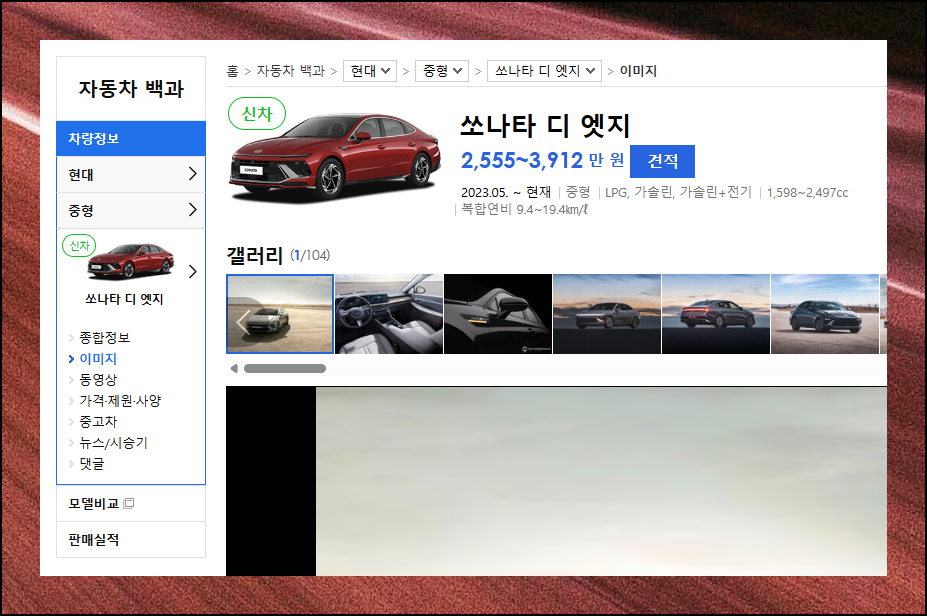Open 모델비교 link
Screen dimensions: 927x616
(x=94, y=504)
